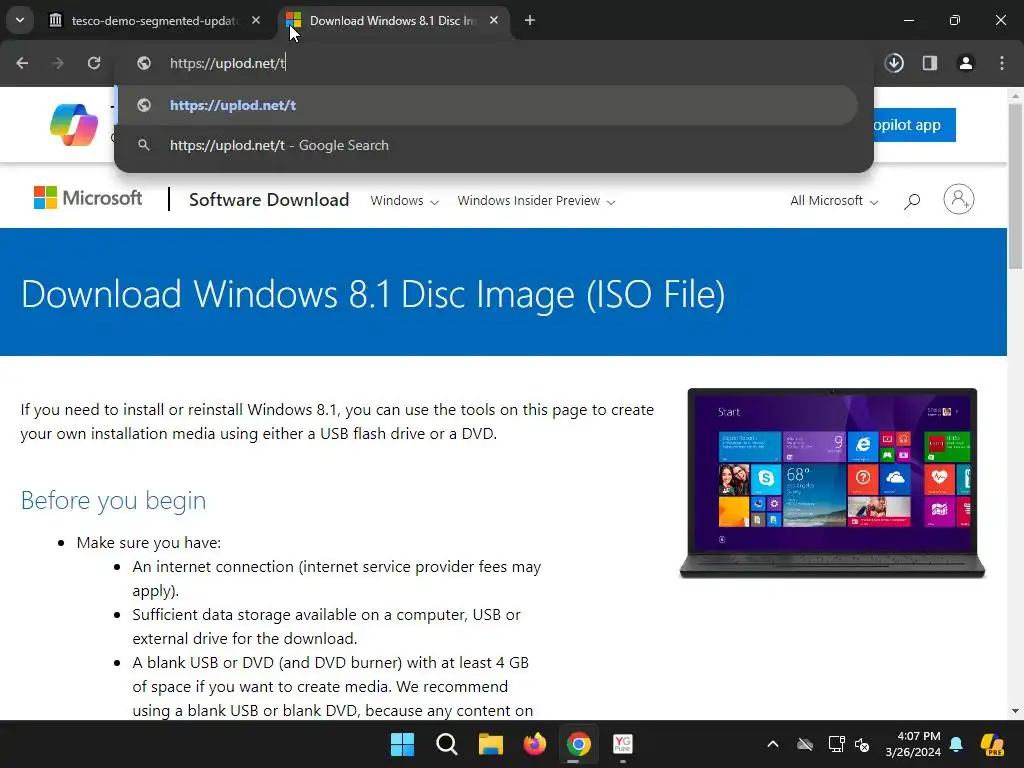
Task: Expand the Windows Insider Preview dropdown
Action: point(536,201)
